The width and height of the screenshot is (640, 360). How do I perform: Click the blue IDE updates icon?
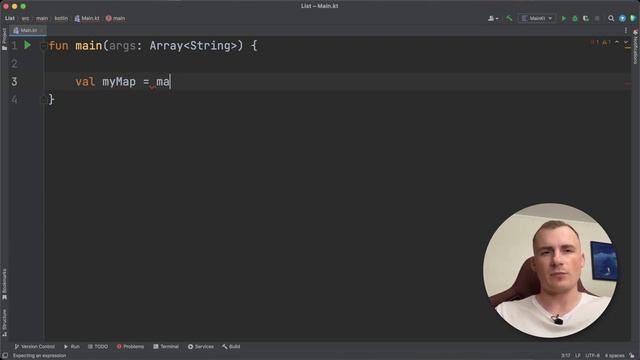pyautogui.click(x=622, y=18)
